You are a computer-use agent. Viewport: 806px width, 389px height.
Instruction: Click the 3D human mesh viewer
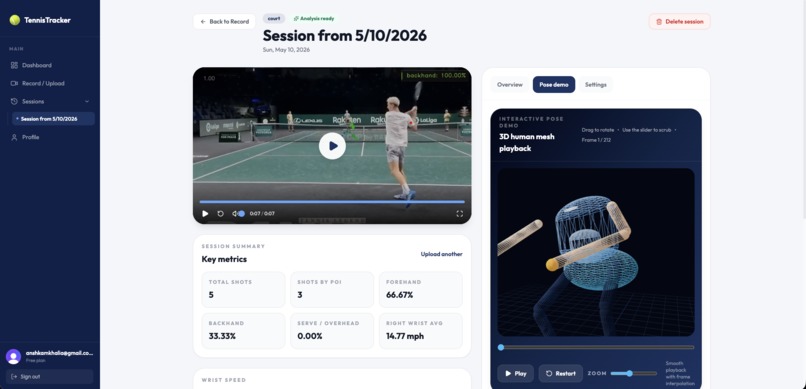pos(596,252)
